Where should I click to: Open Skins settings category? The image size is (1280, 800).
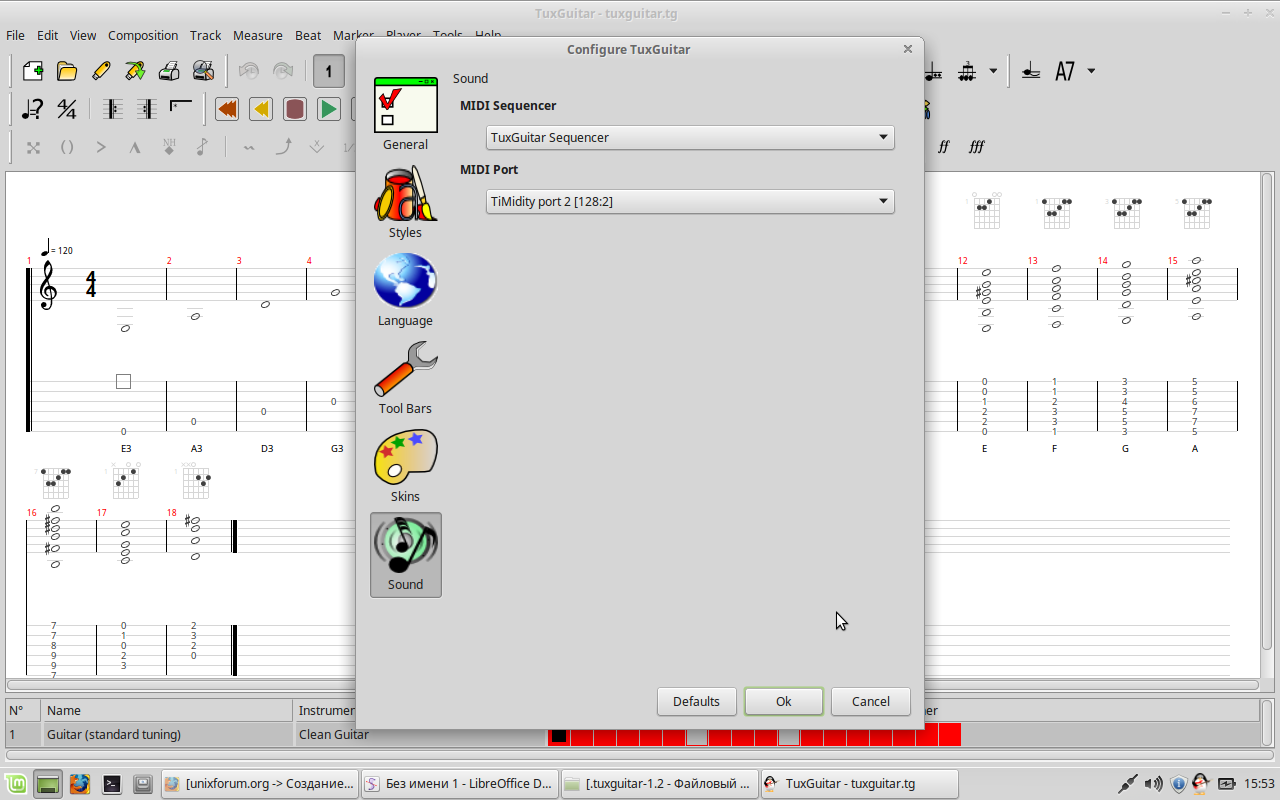405,467
